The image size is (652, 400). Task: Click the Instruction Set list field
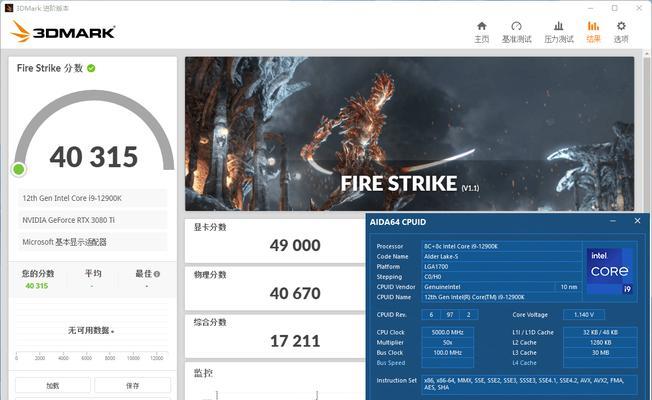coord(529,384)
